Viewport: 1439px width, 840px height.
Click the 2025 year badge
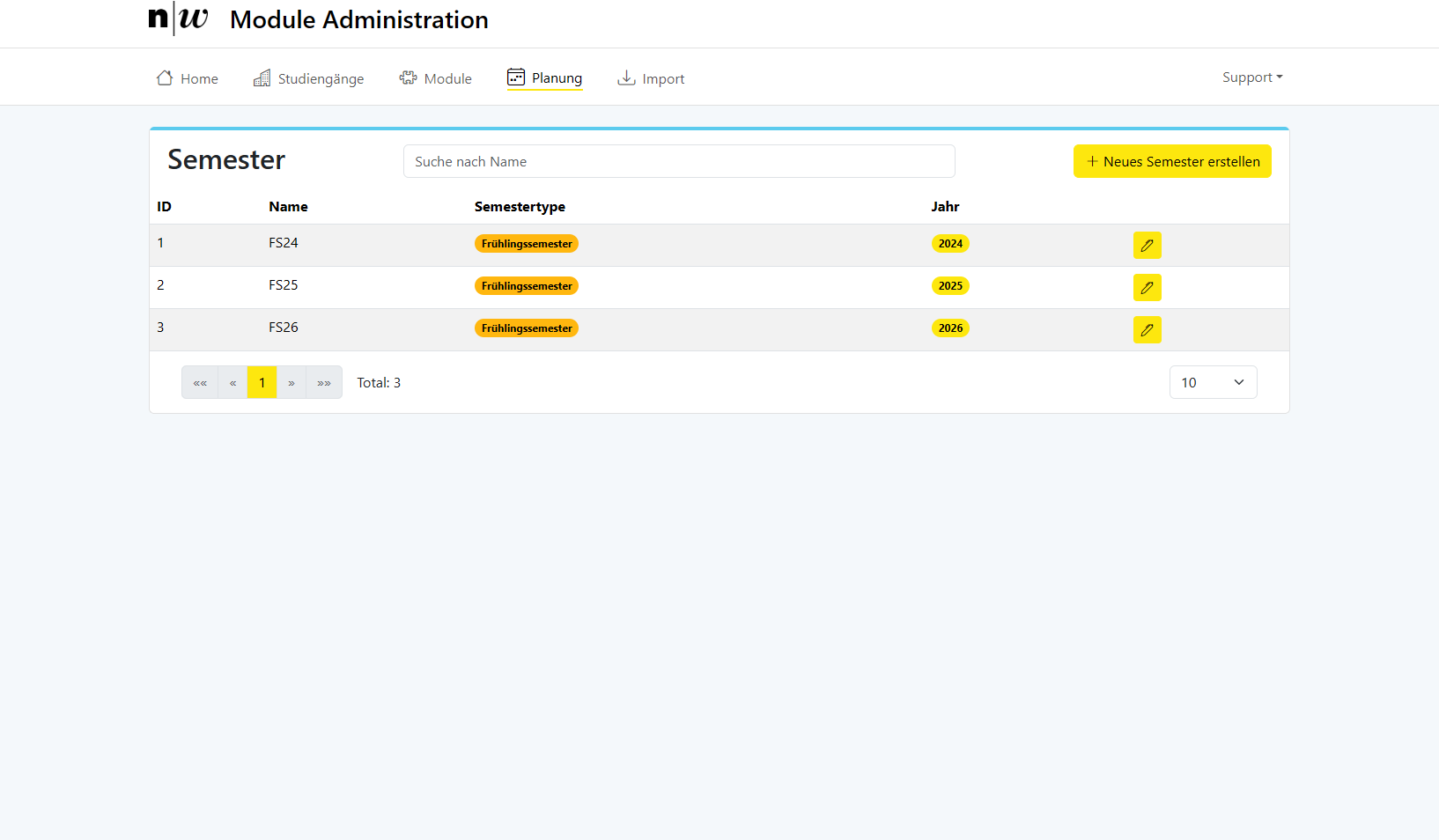point(950,286)
